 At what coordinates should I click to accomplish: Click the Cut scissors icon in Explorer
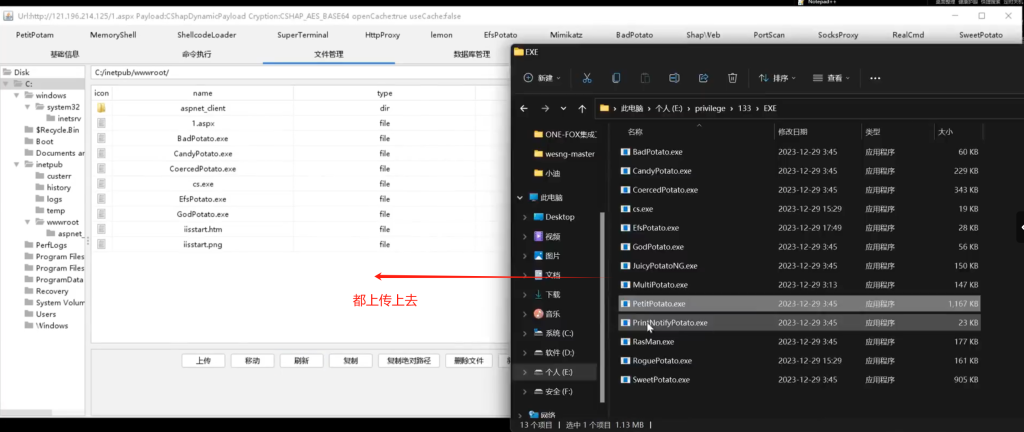tap(586, 78)
